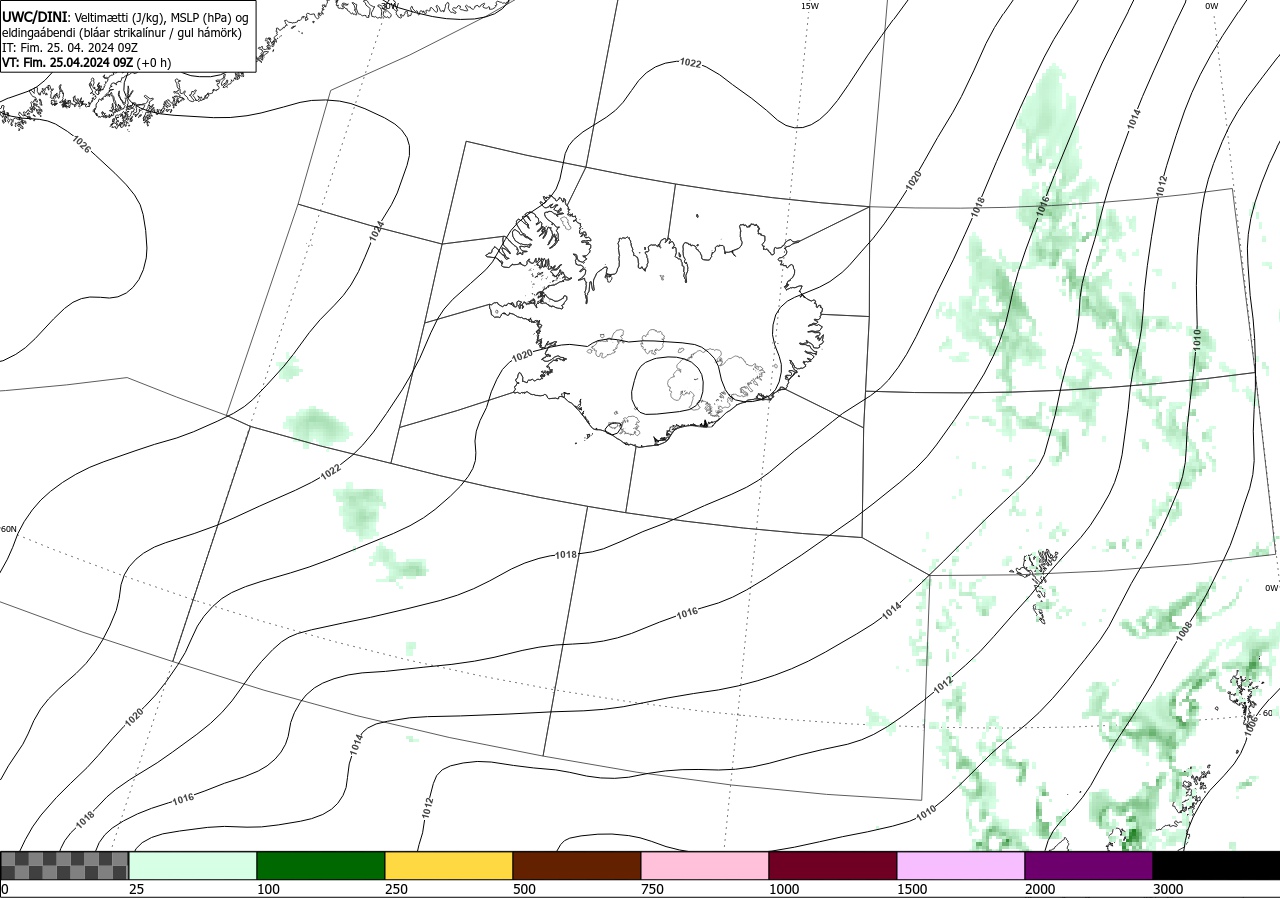Click the maroon 1000–1500 legend swatch

(833, 865)
